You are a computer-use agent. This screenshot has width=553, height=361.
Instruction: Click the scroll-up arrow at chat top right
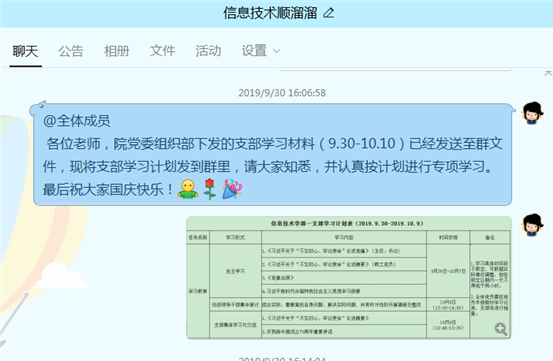548,73
